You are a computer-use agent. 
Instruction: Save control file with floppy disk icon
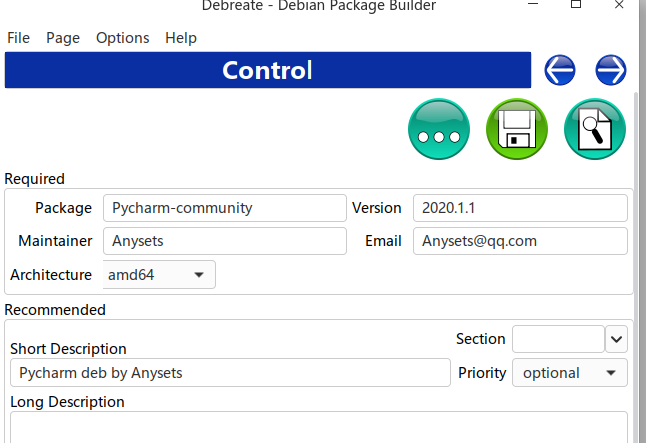[517, 129]
